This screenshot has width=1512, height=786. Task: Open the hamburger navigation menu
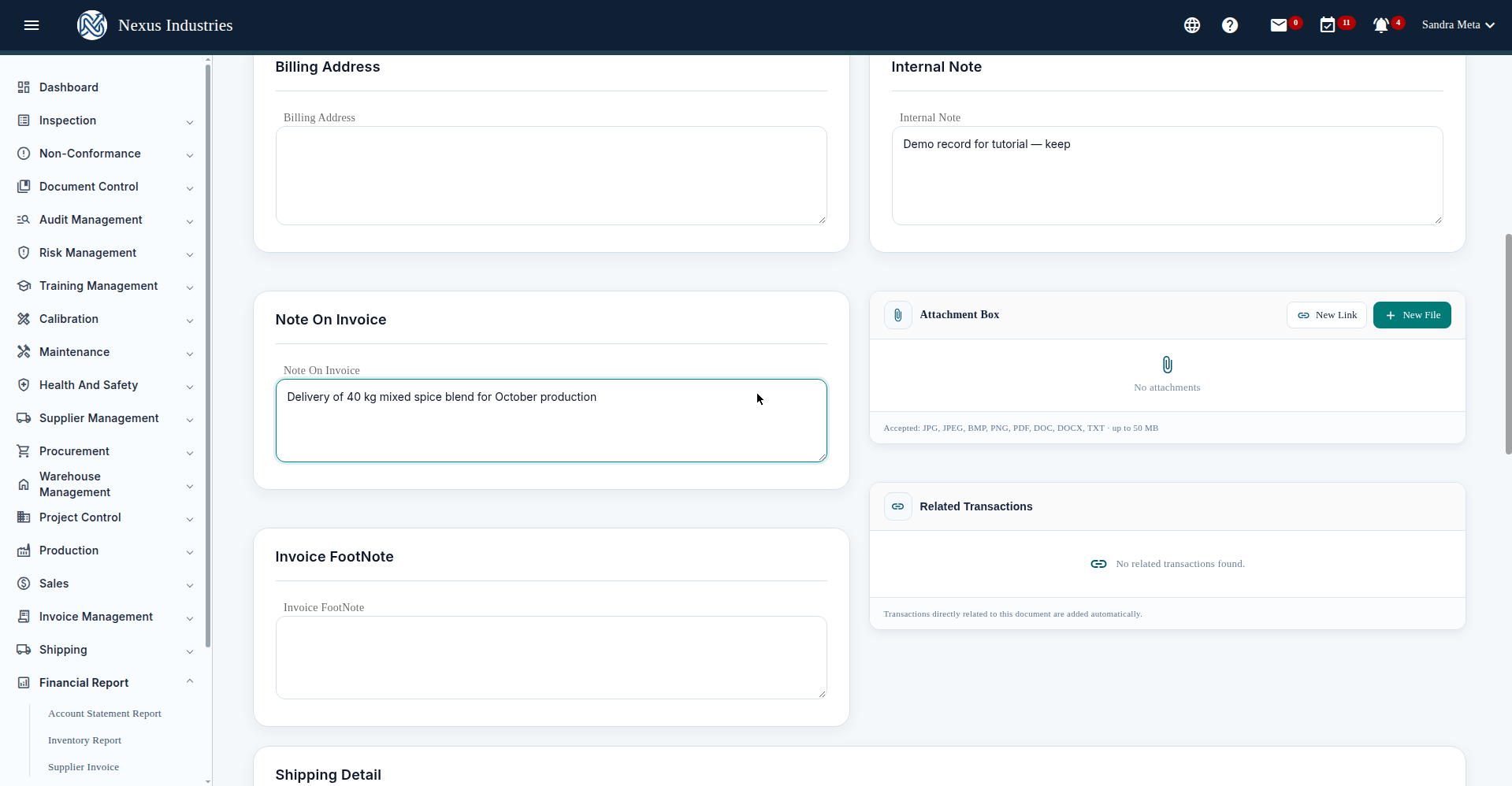coord(32,25)
